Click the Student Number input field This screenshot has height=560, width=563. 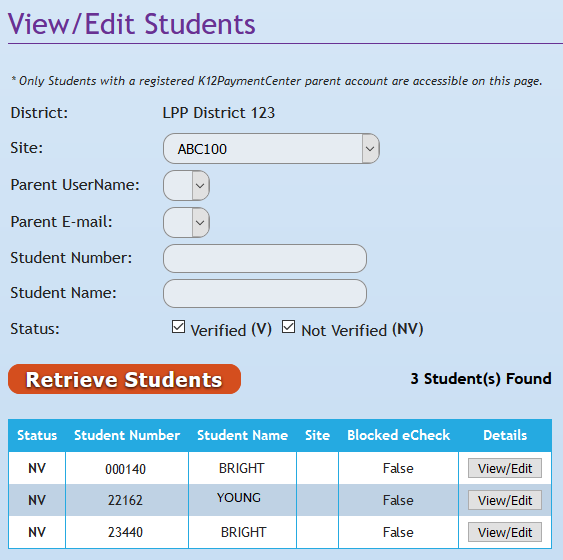pos(265,258)
